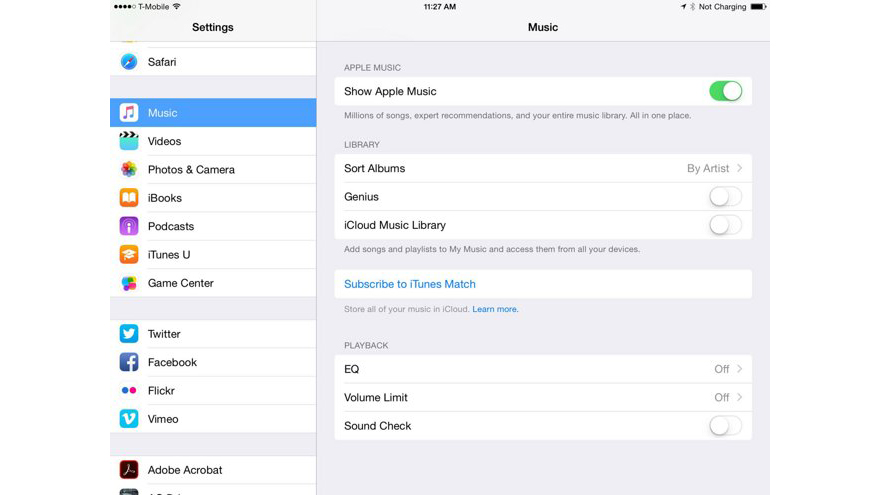Open the Learn more link
This screenshot has width=880, height=495.
click(x=495, y=309)
